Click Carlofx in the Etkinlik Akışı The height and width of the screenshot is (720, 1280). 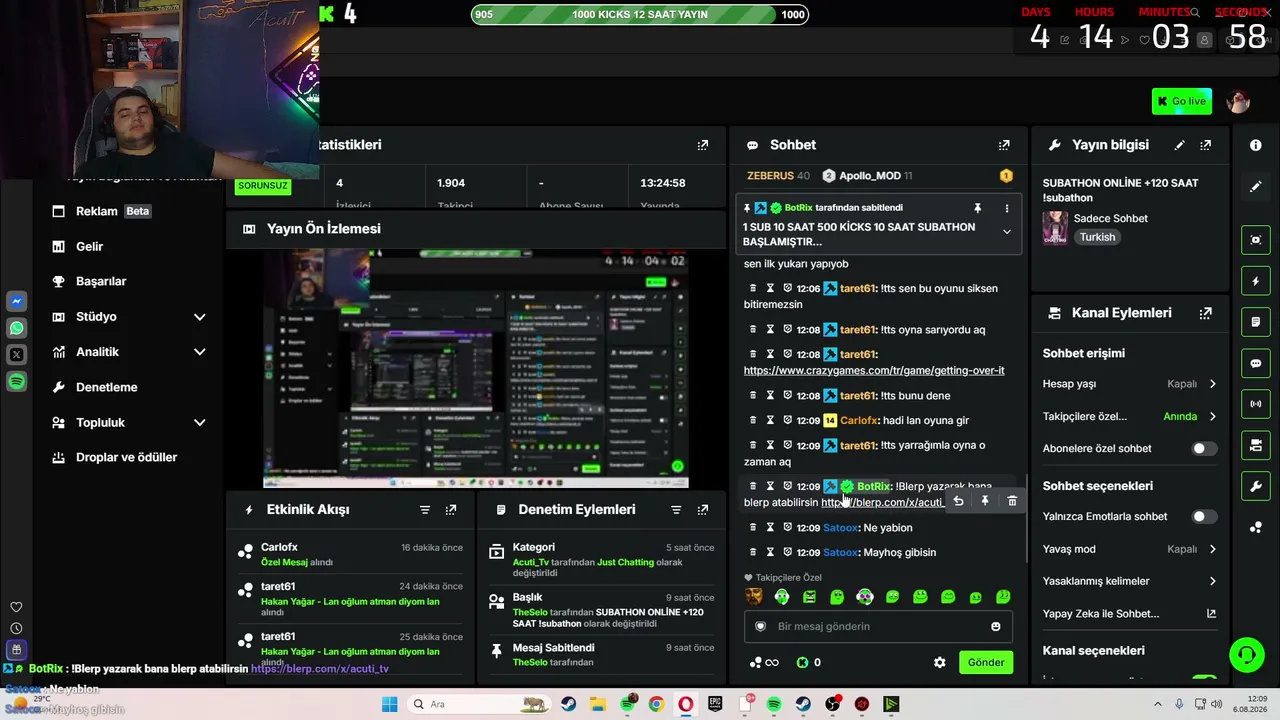click(279, 548)
